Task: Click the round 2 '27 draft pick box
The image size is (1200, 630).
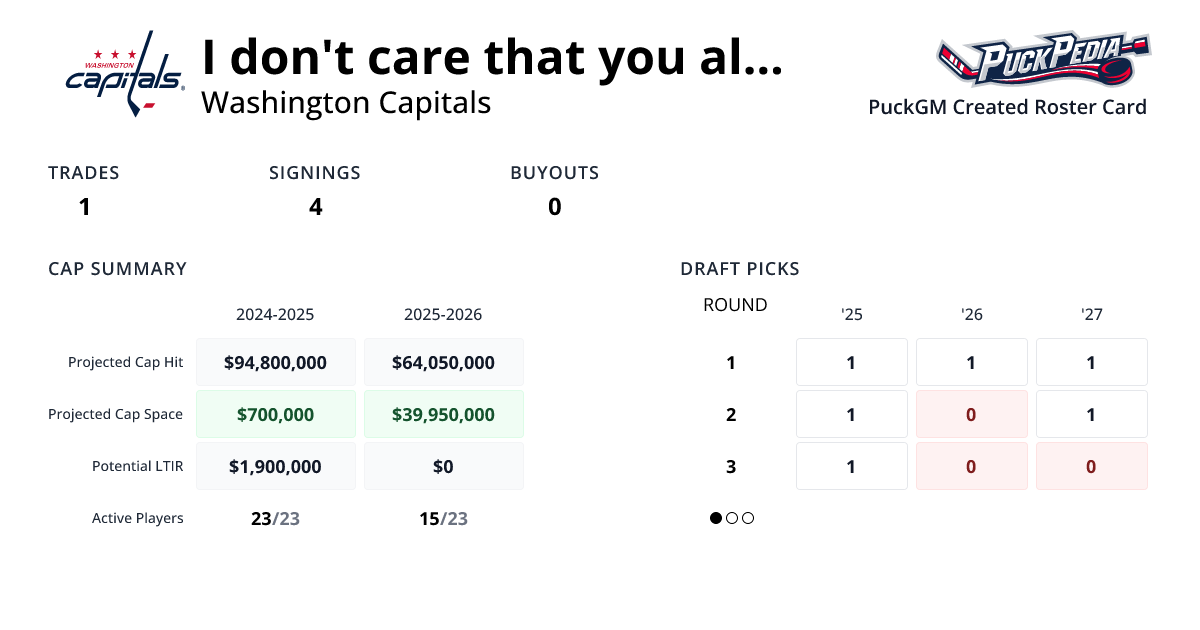Action: click(1092, 414)
